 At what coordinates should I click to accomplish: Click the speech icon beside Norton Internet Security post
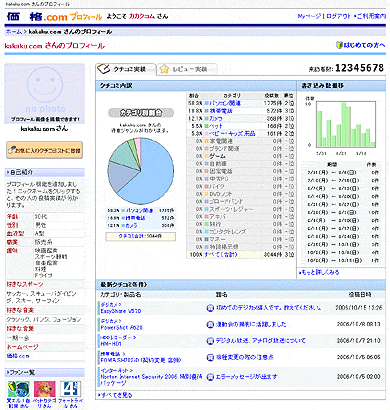click(x=210, y=377)
